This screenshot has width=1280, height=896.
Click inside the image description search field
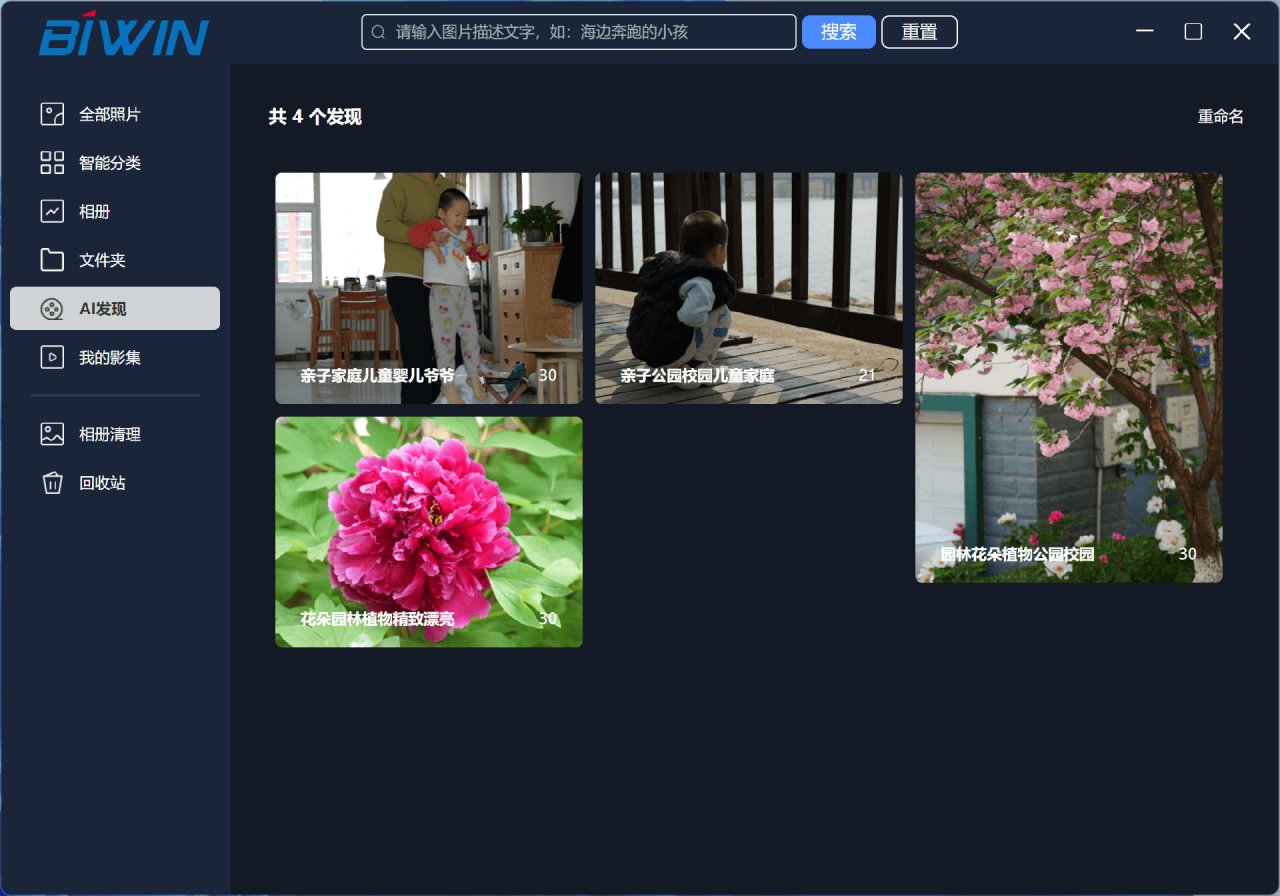(578, 31)
